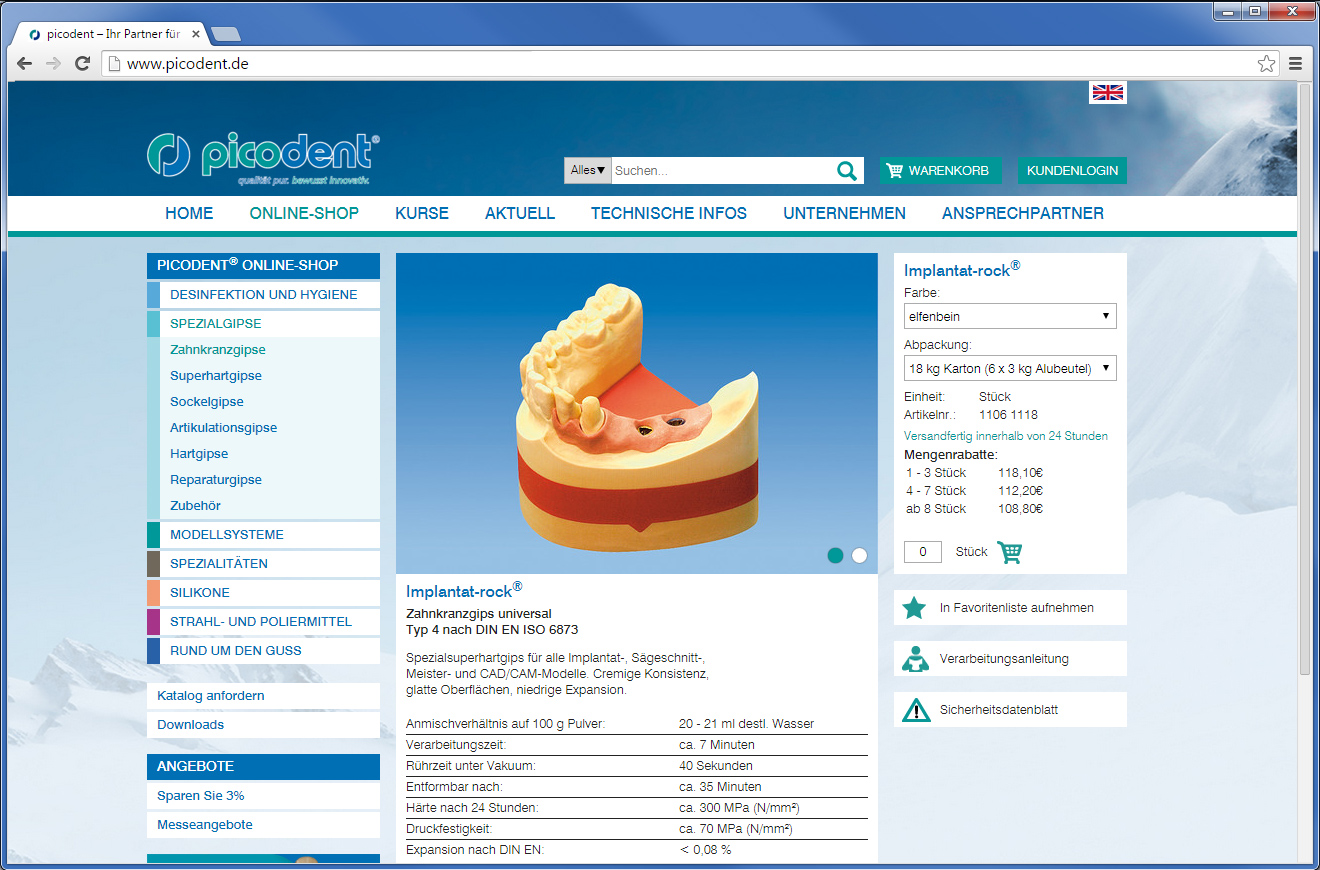This screenshot has height=870, width=1320.
Task: Open the Abpackung dropdown
Action: 1010,368
